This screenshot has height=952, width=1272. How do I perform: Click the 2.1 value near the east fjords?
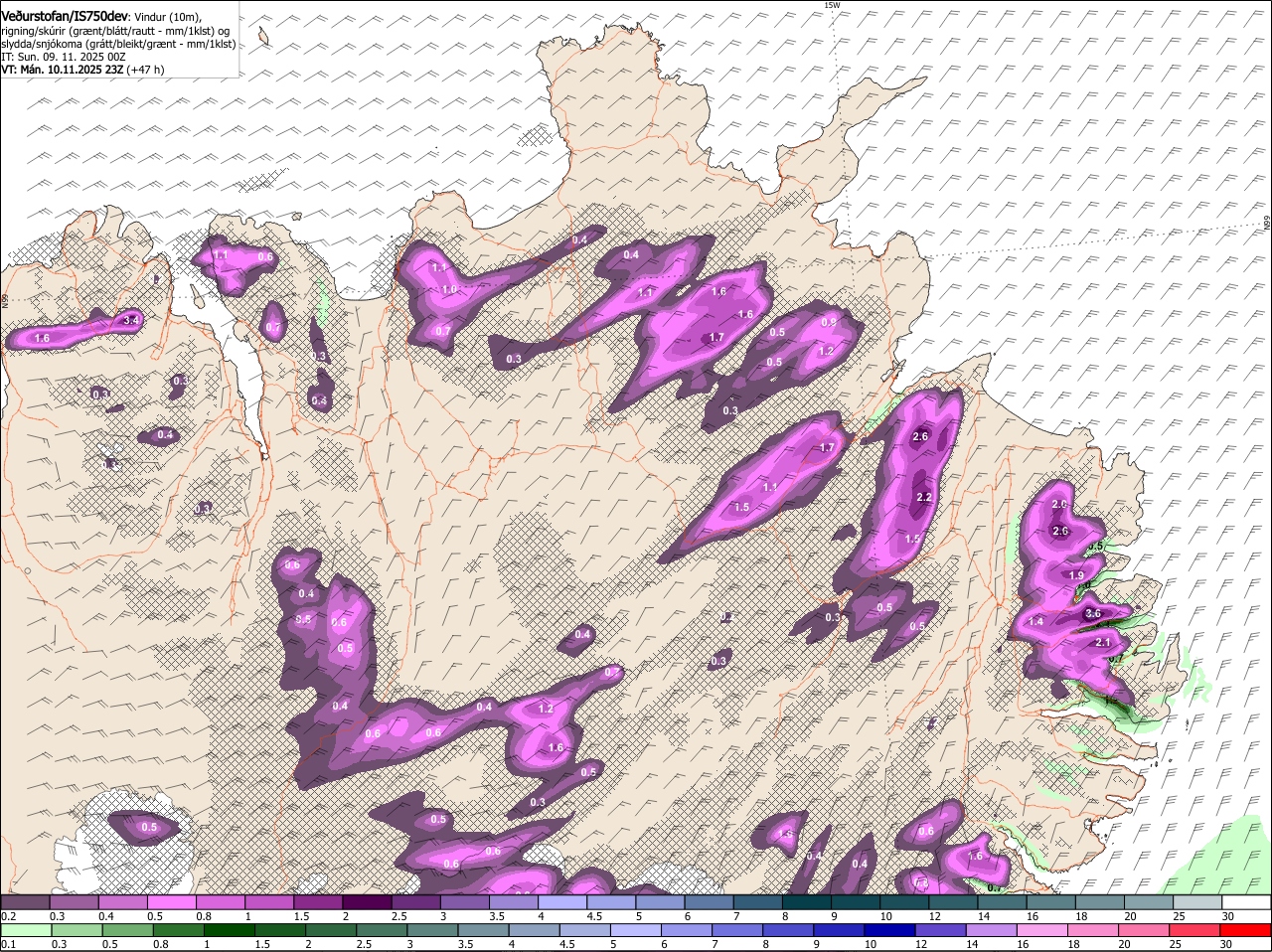(x=1102, y=643)
